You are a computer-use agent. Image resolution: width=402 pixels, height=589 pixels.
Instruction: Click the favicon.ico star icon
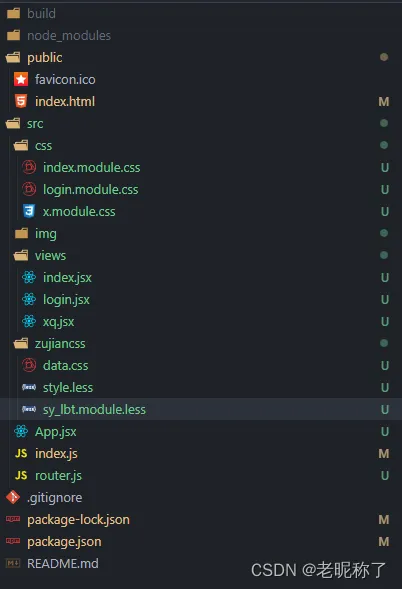click(x=21, y=79)
